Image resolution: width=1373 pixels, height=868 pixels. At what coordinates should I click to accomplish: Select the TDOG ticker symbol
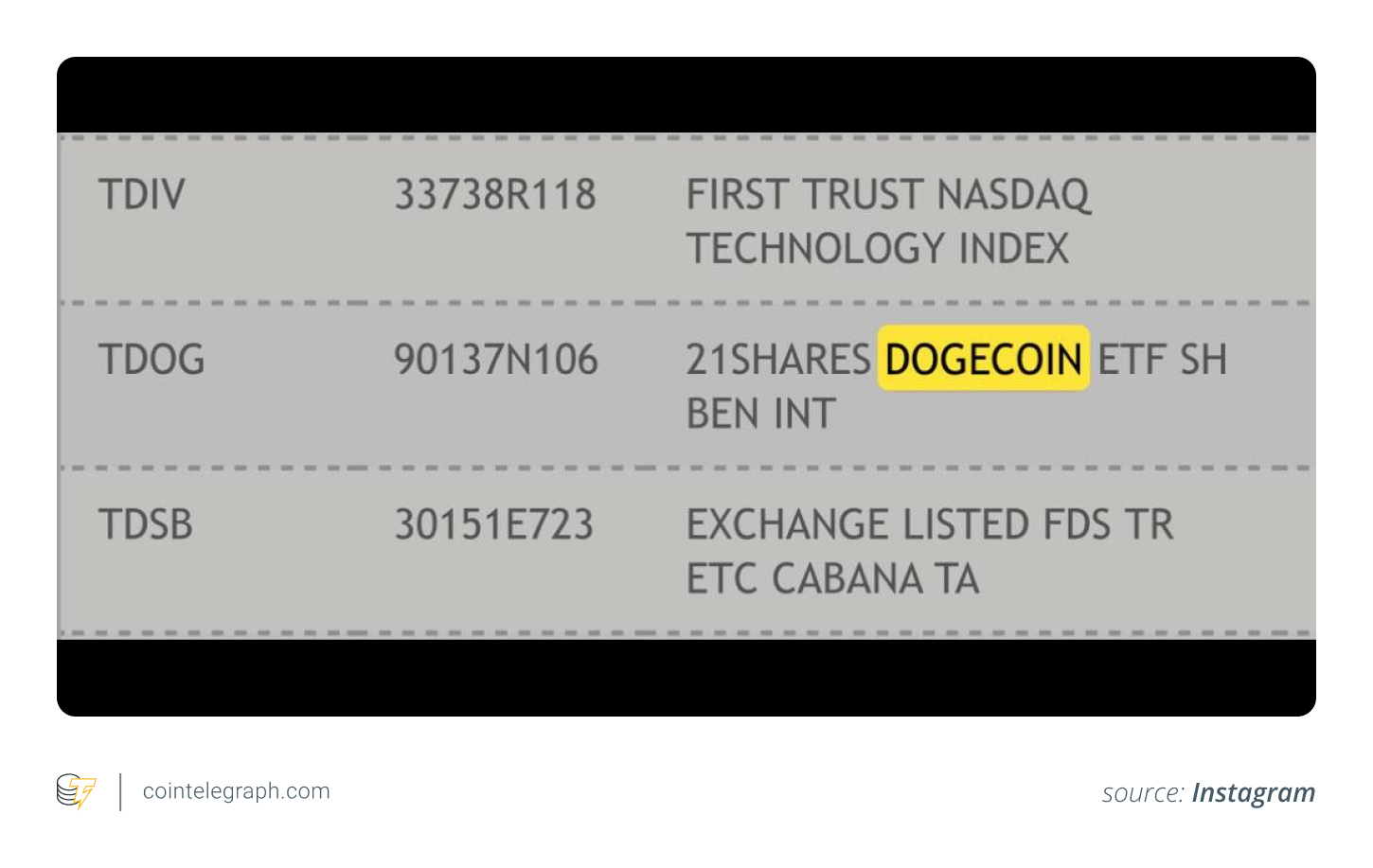[x=152, y=360]
